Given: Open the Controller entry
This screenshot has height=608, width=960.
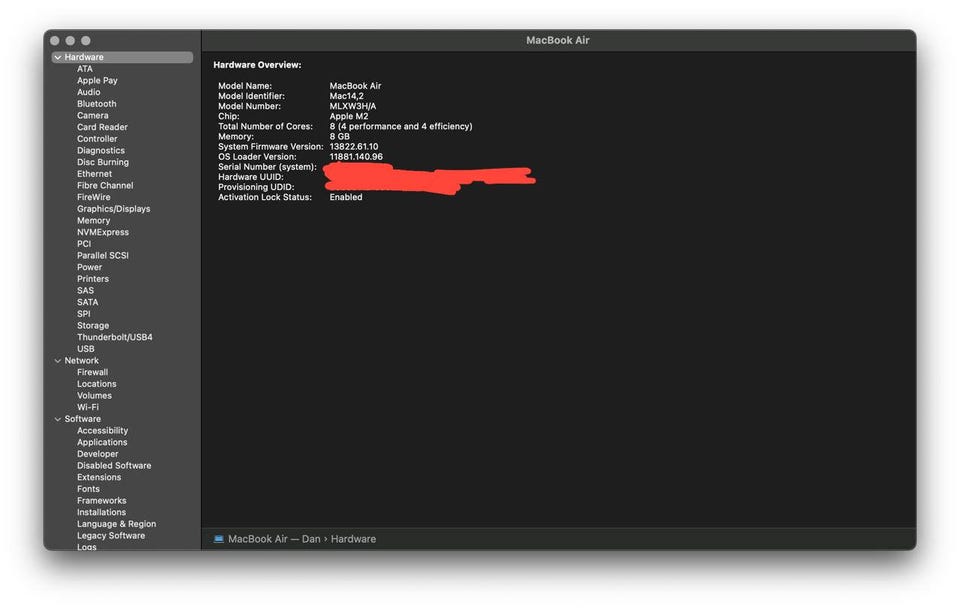Looking at the screenshot, I should (x=97, y=138).
